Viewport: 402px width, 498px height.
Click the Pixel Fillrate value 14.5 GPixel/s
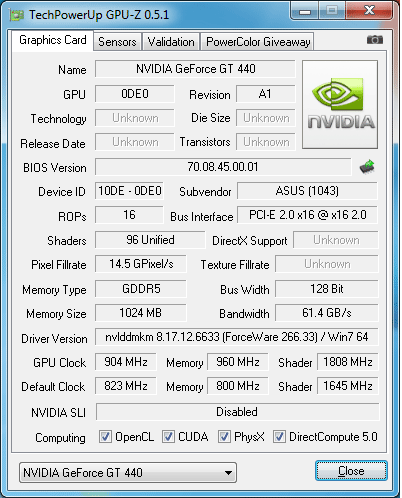tap(141, 264)
